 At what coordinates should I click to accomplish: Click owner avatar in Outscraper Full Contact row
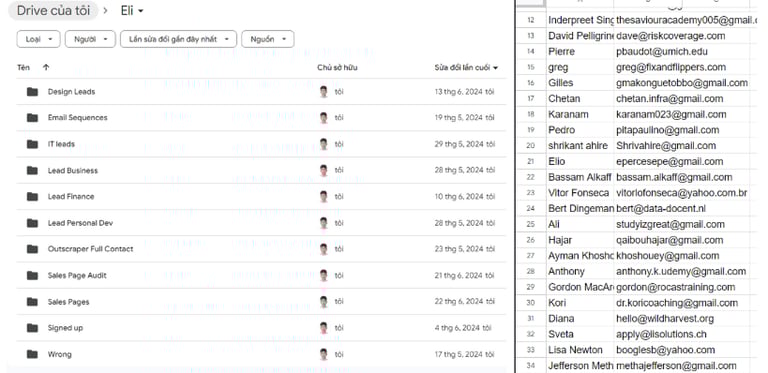323,249
